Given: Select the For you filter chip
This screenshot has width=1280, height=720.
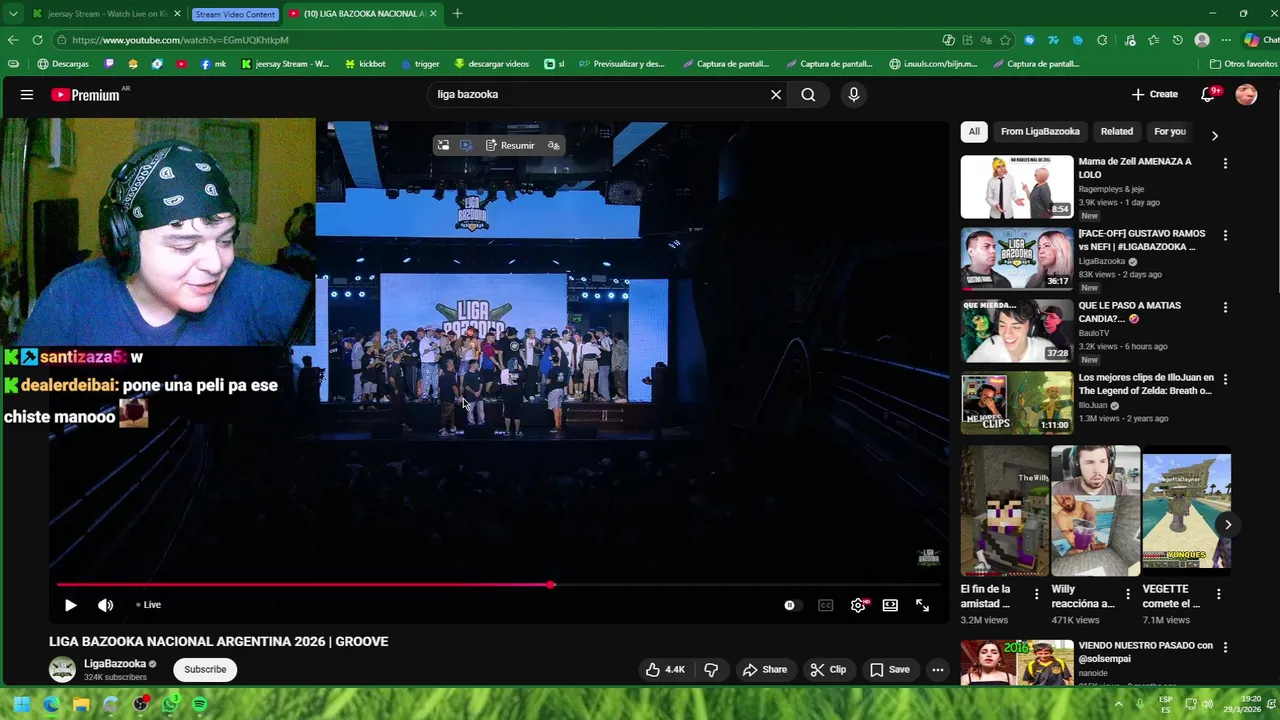Looking at the screenshot, I should tap(1170, 131).
